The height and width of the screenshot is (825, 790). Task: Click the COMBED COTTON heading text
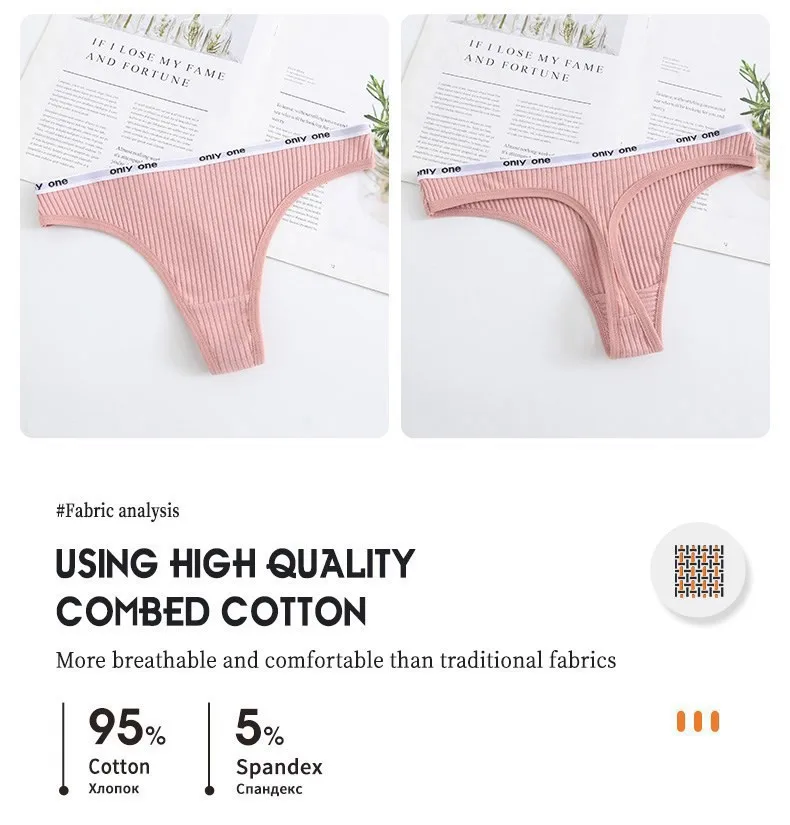pos(211,611)
